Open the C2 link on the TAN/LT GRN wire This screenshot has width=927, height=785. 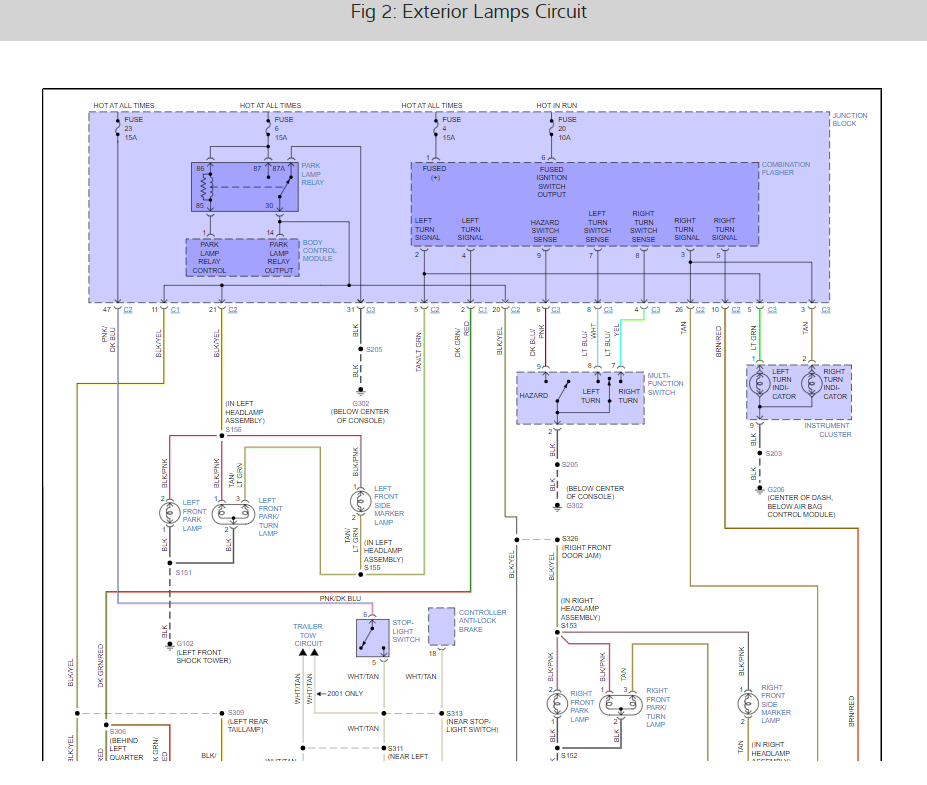(435, 310)
